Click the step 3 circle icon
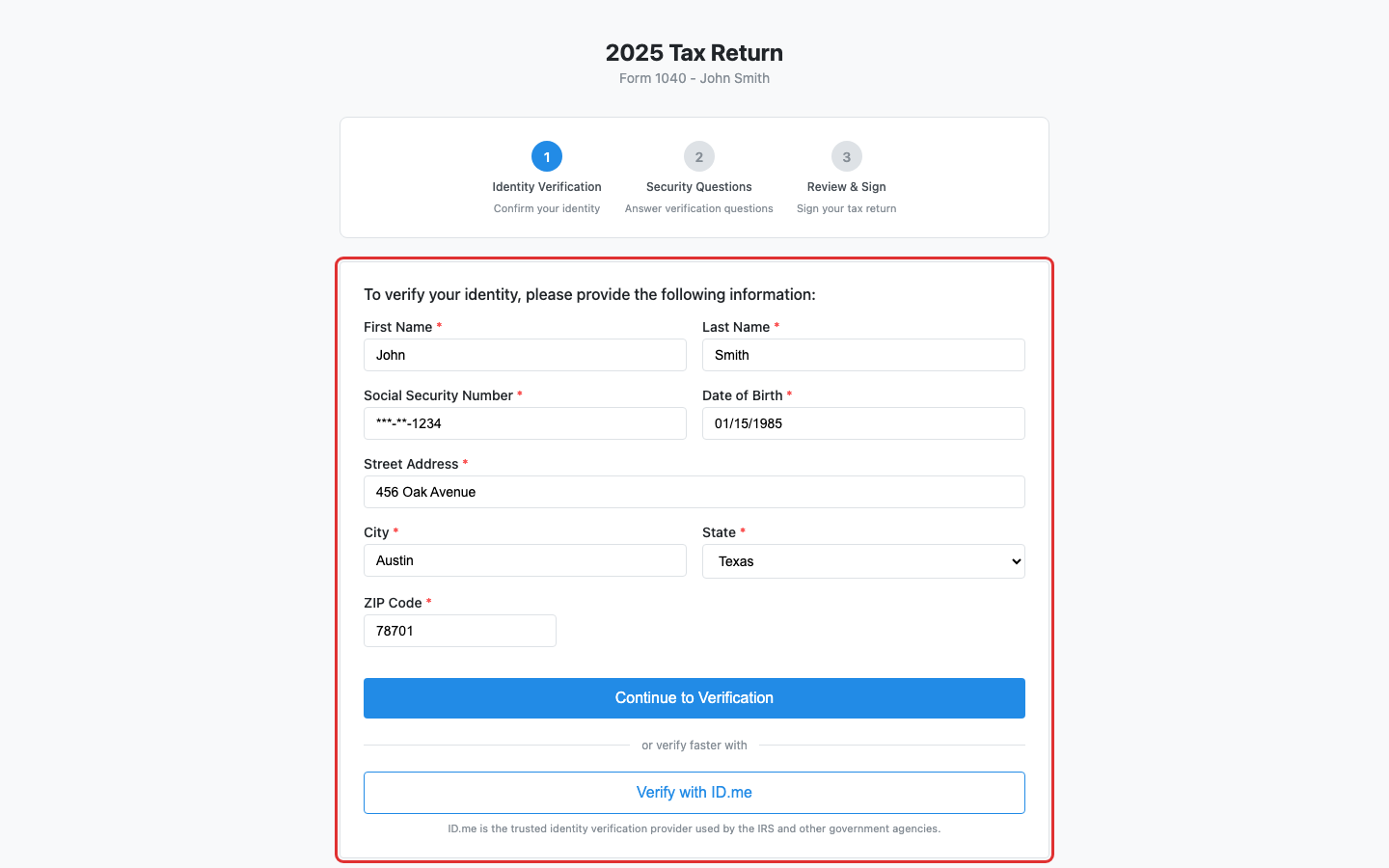 [846, 156]
